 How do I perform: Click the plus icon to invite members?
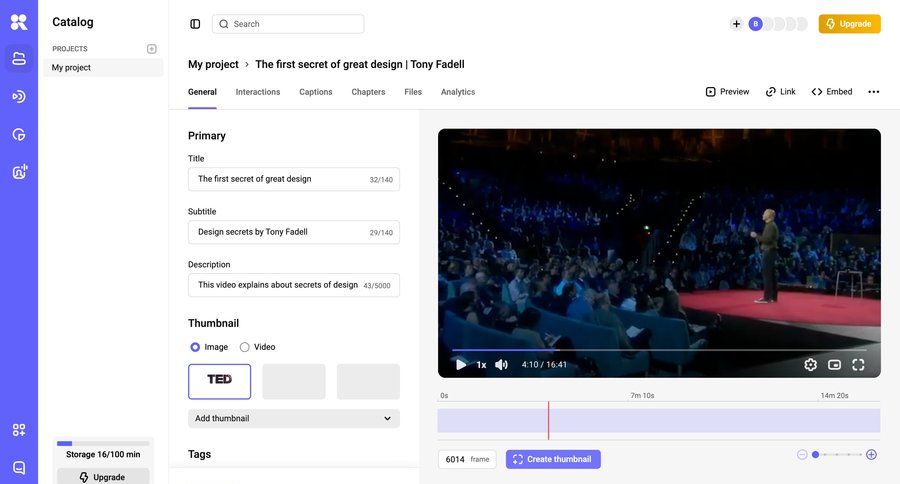(736, 24)
